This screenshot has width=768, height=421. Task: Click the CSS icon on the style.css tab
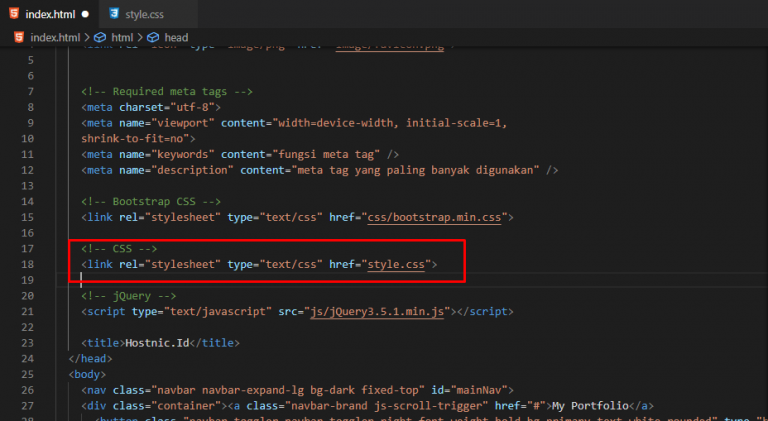click(114, 15)
